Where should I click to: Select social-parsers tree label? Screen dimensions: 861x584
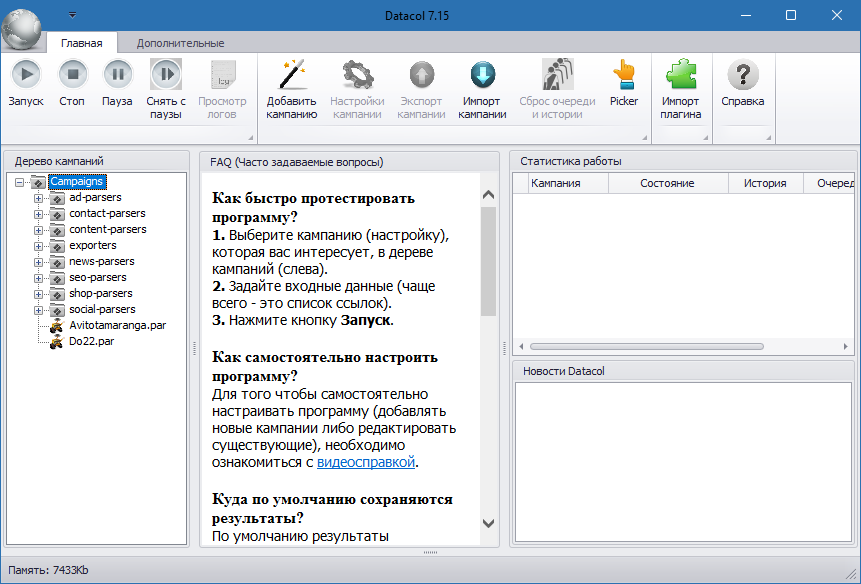coord(102,308)
